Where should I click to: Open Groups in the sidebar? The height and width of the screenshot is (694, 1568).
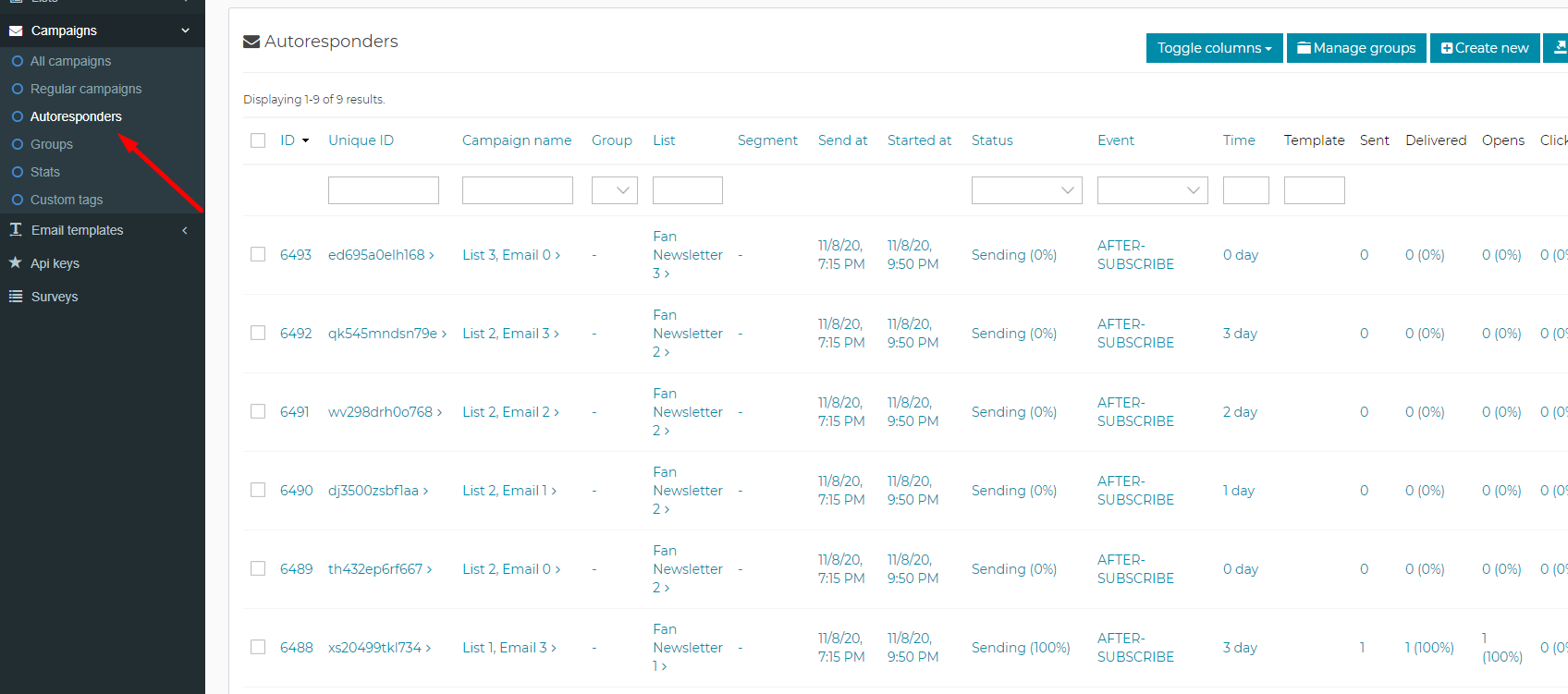click(52, 144)
